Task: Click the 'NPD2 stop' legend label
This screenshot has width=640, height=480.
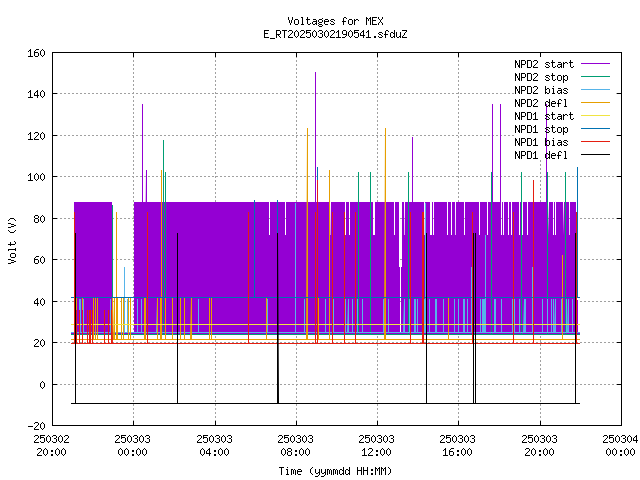Action: [541, 77]
